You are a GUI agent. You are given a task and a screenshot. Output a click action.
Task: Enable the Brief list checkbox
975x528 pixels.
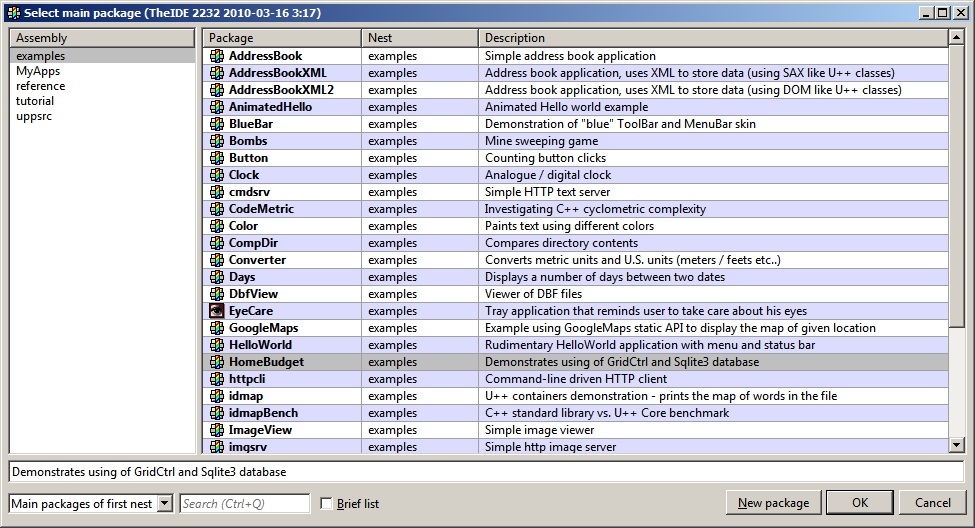(326, 504)
